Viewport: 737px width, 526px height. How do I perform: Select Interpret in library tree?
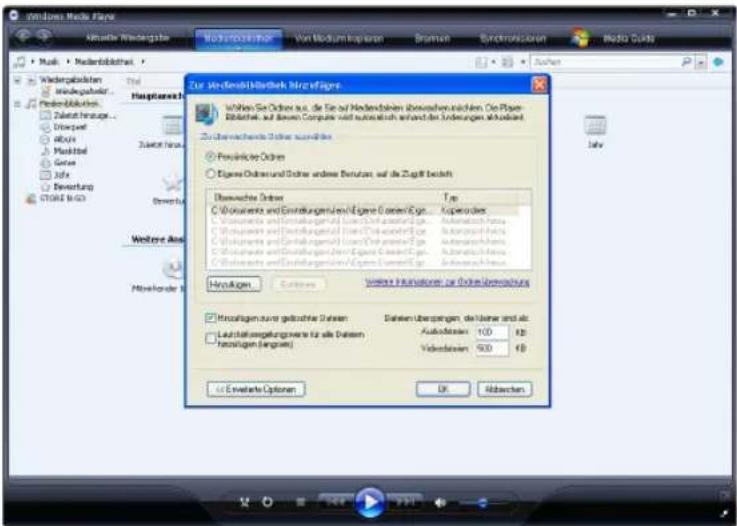pyautogui.click(x=70, y=127)
